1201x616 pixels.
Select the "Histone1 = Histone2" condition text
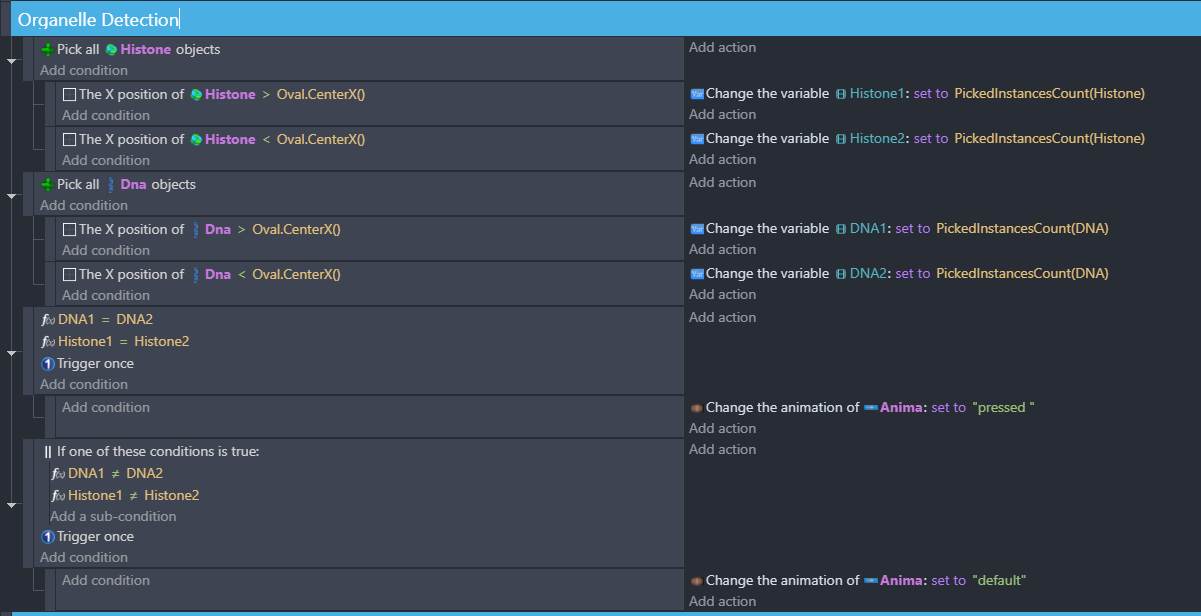click(x=124, y=341)
